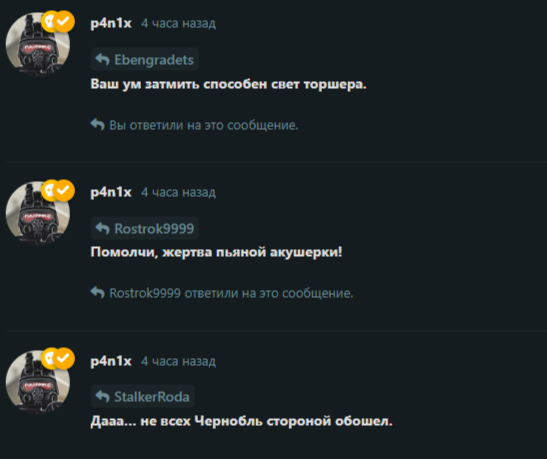Viewport: 547px width, 459px height.
Task: Click the arrow icon before "Вы ответили на это сообщение"
Action: coord(98,125)
